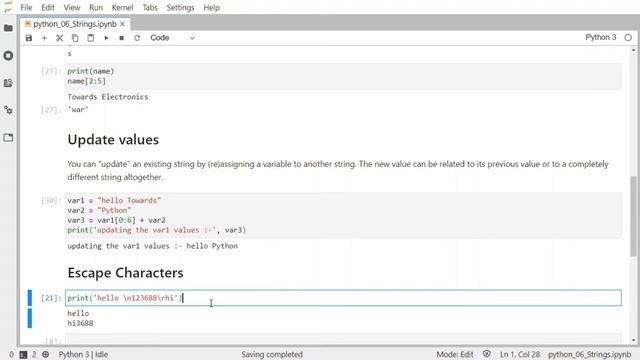Collapse the active cell input blue bar
The height and width of the screenshot is (360, 640).
tap(29, 298)
